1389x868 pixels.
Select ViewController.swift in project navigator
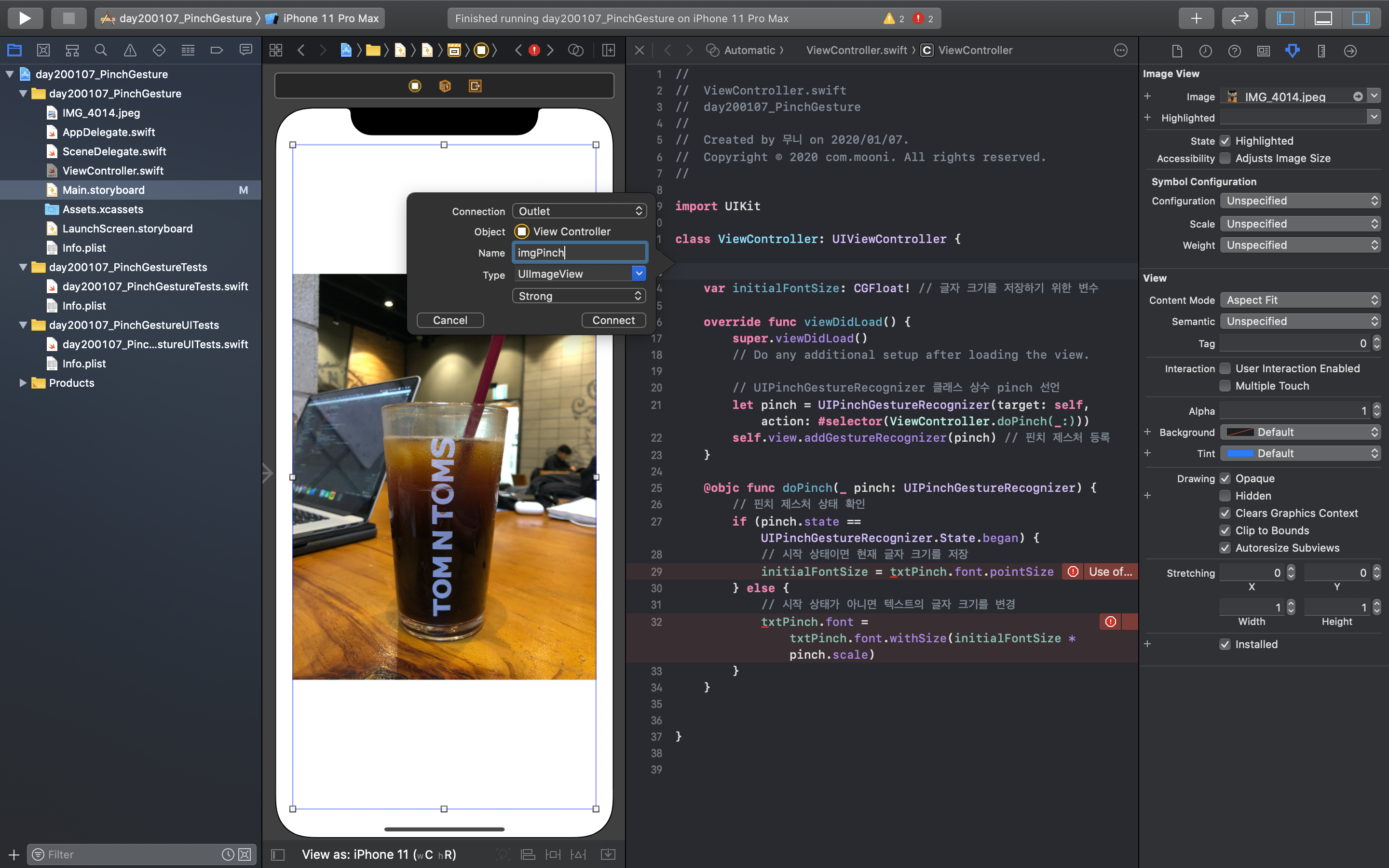click(x=113, y=171)
